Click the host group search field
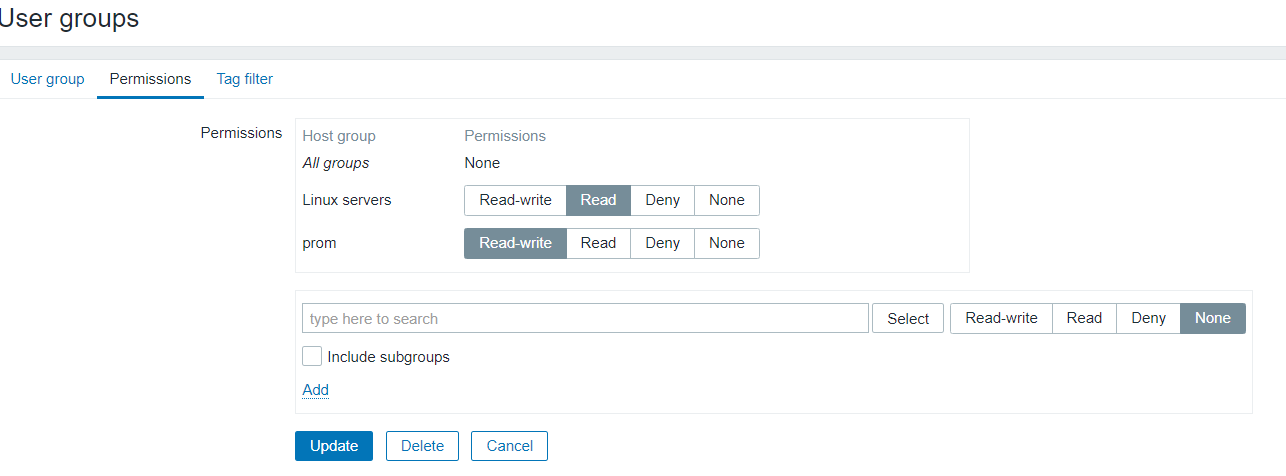 585,318
